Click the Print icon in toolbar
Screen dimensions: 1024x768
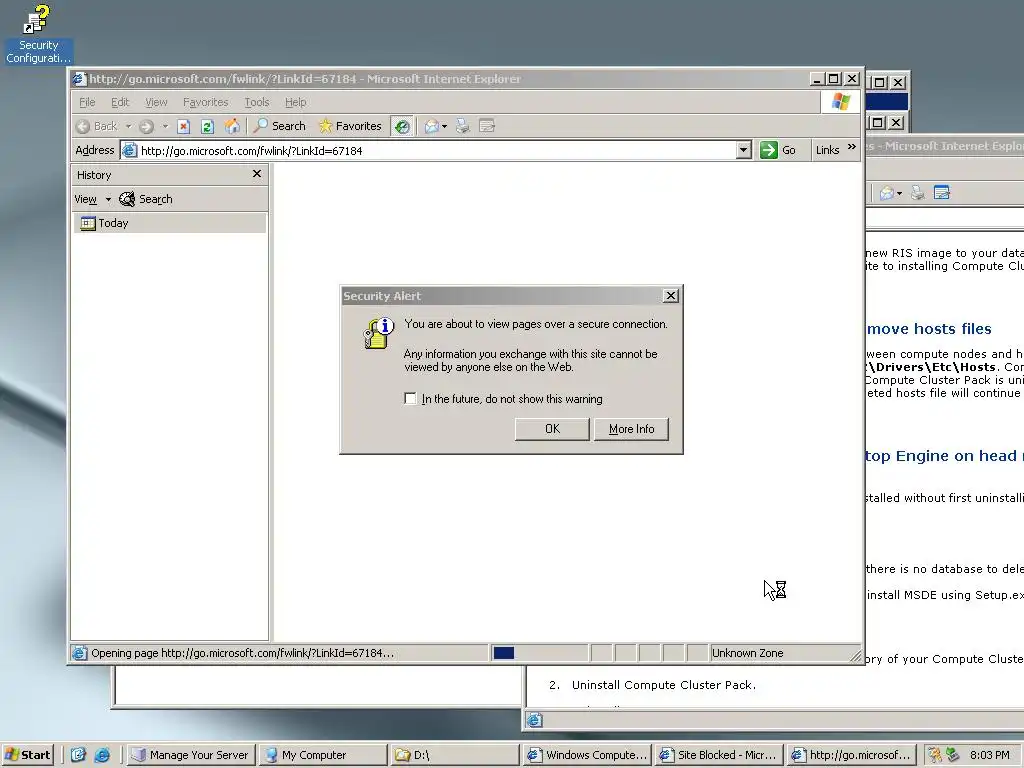pos(462,126)
